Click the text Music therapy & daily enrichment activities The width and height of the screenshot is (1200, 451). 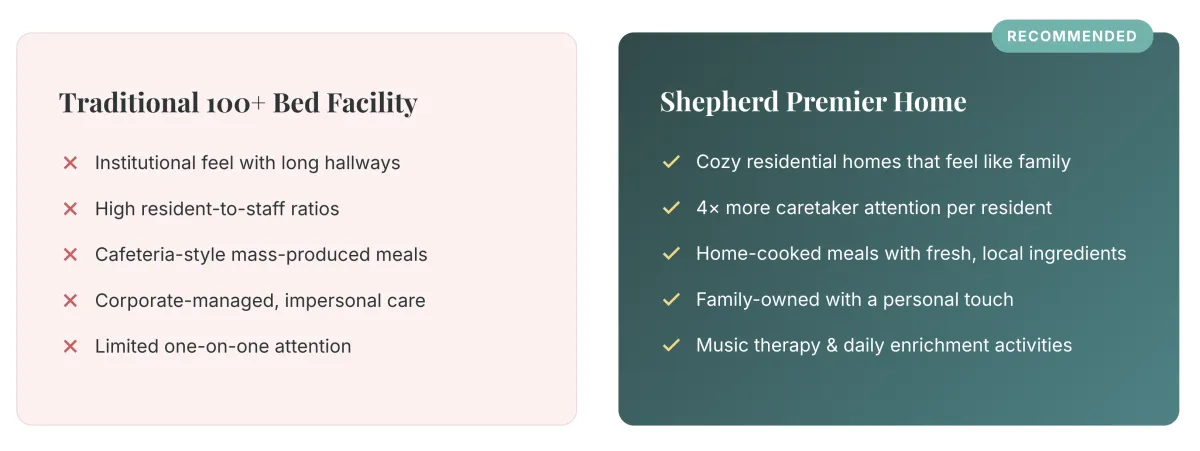pos(884,346)
